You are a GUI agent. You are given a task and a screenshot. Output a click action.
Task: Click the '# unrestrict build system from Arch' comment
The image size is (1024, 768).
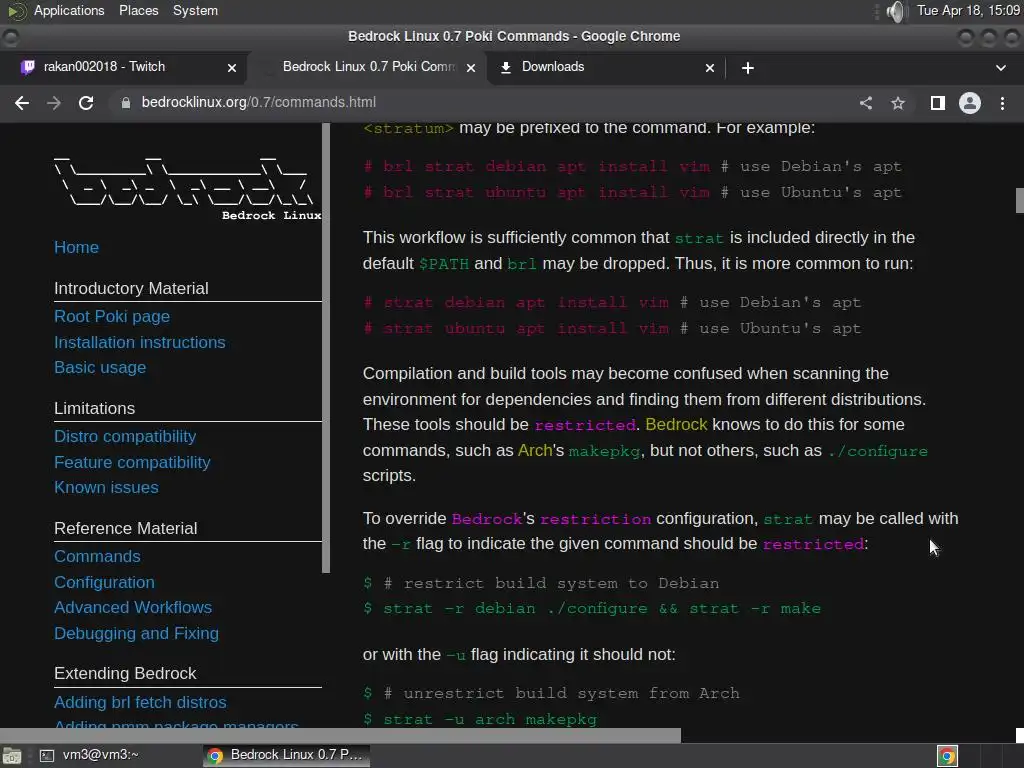pyautogui.click(x=562, y=694)
